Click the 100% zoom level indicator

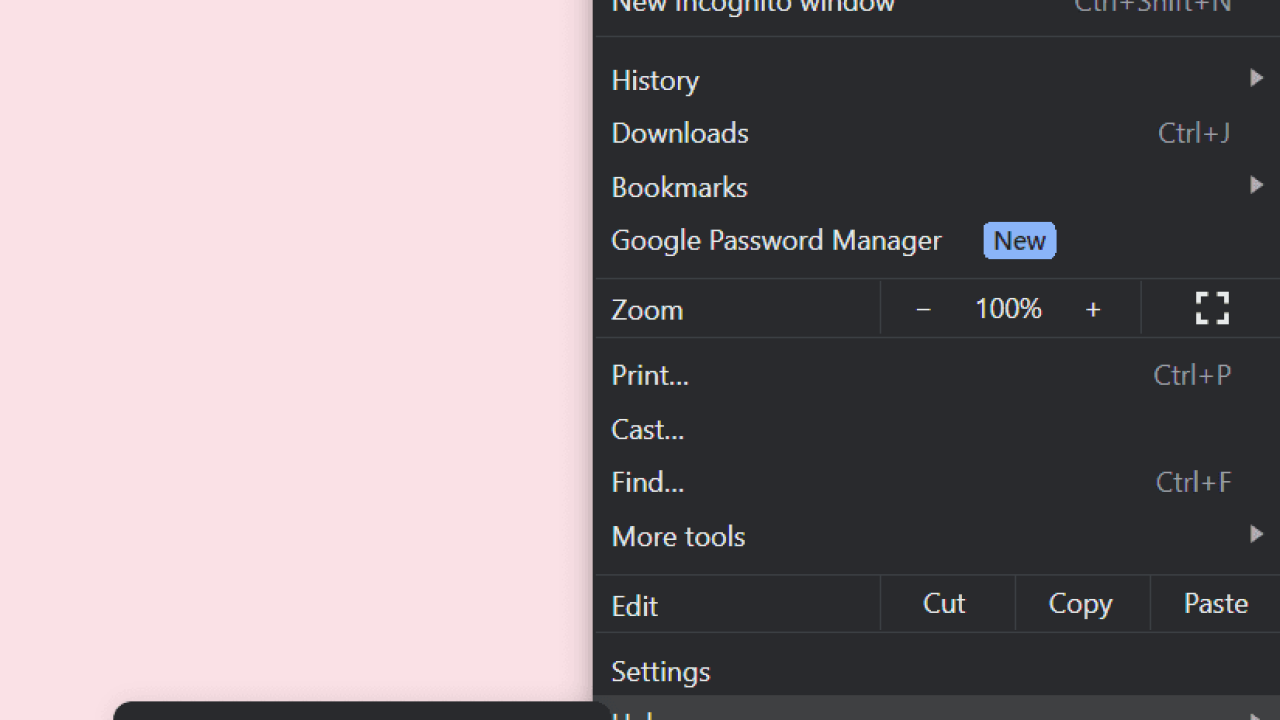point(1007,308)
